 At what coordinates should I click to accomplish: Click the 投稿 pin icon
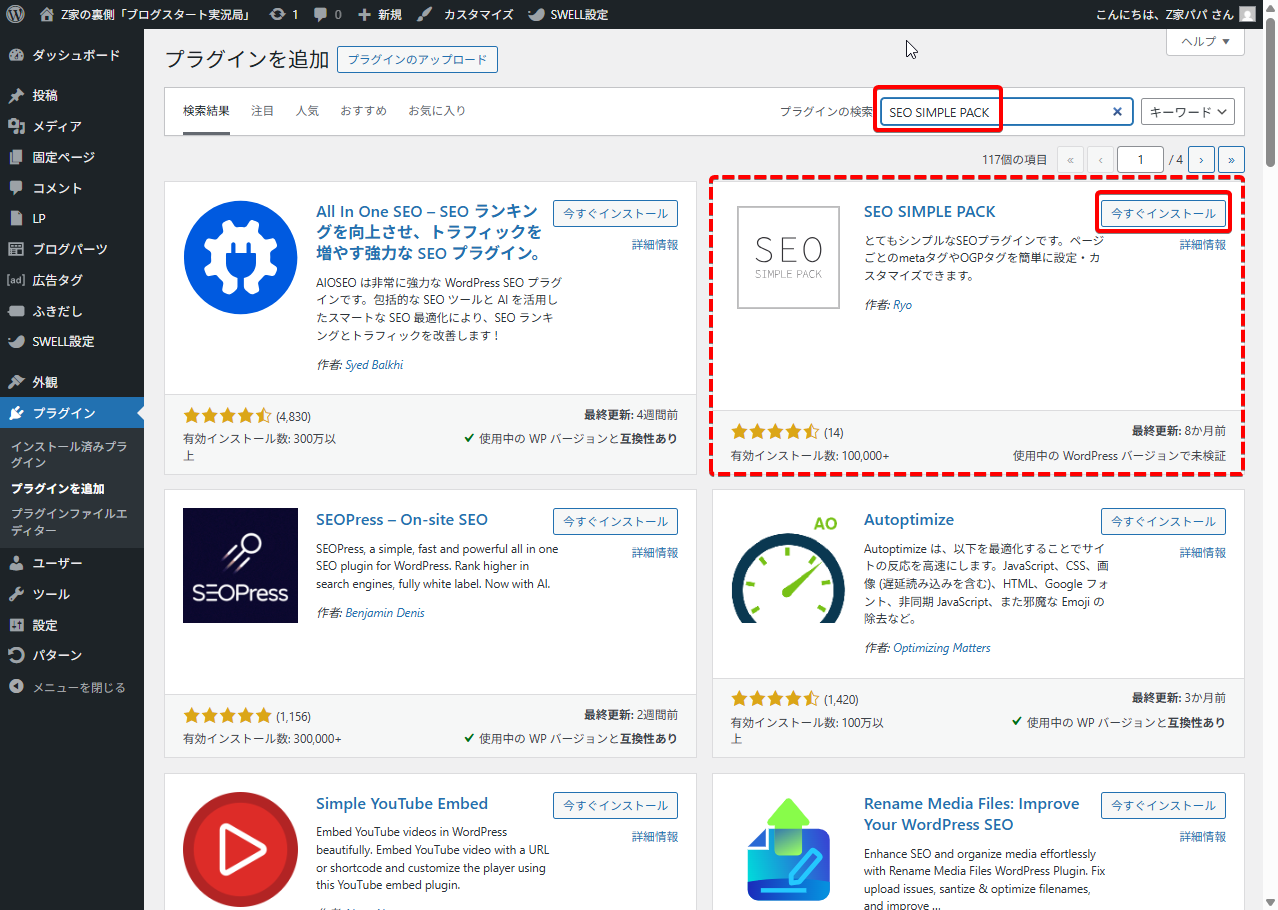click(16, 96)
